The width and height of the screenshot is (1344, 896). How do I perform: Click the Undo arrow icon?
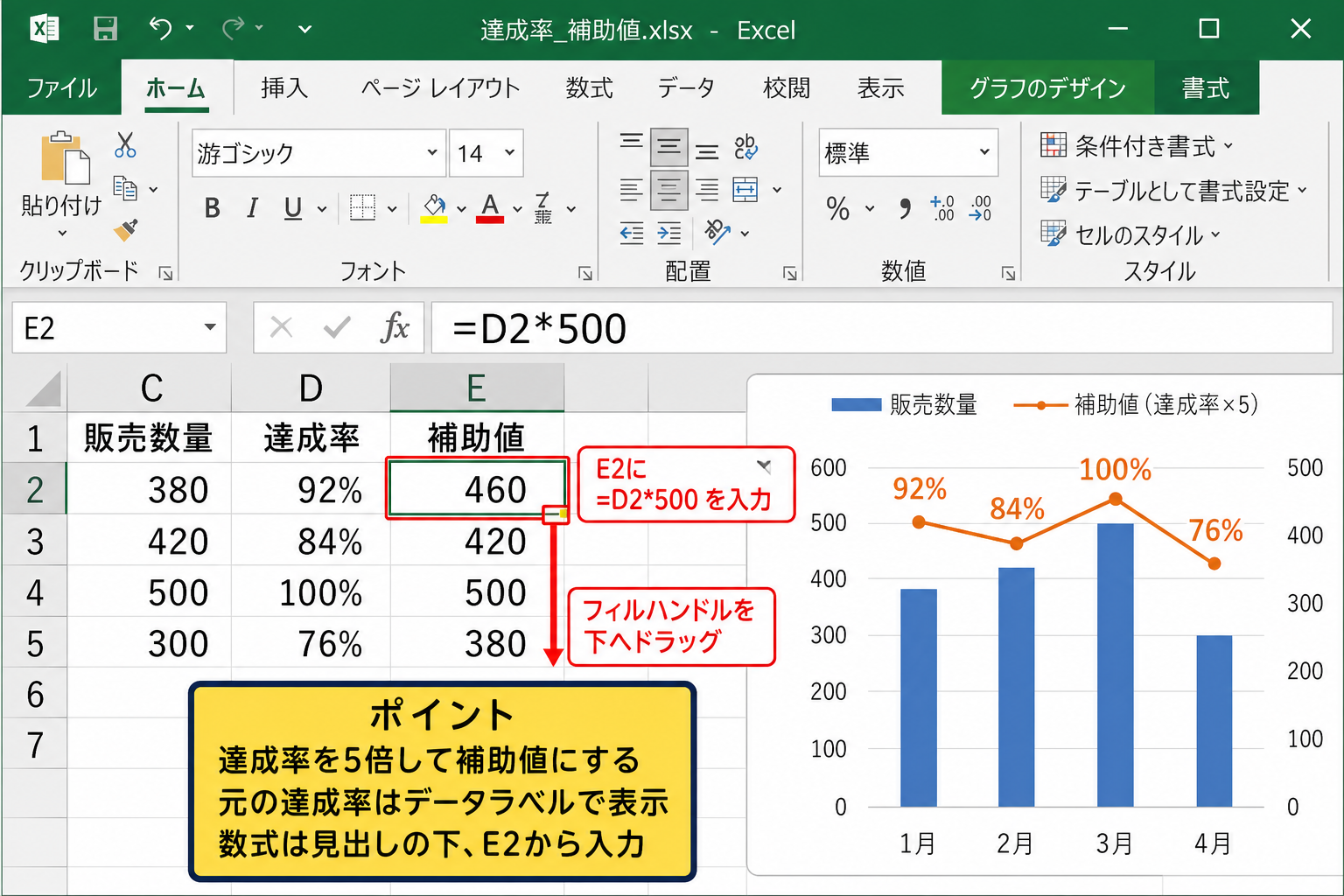coord(160,28)
